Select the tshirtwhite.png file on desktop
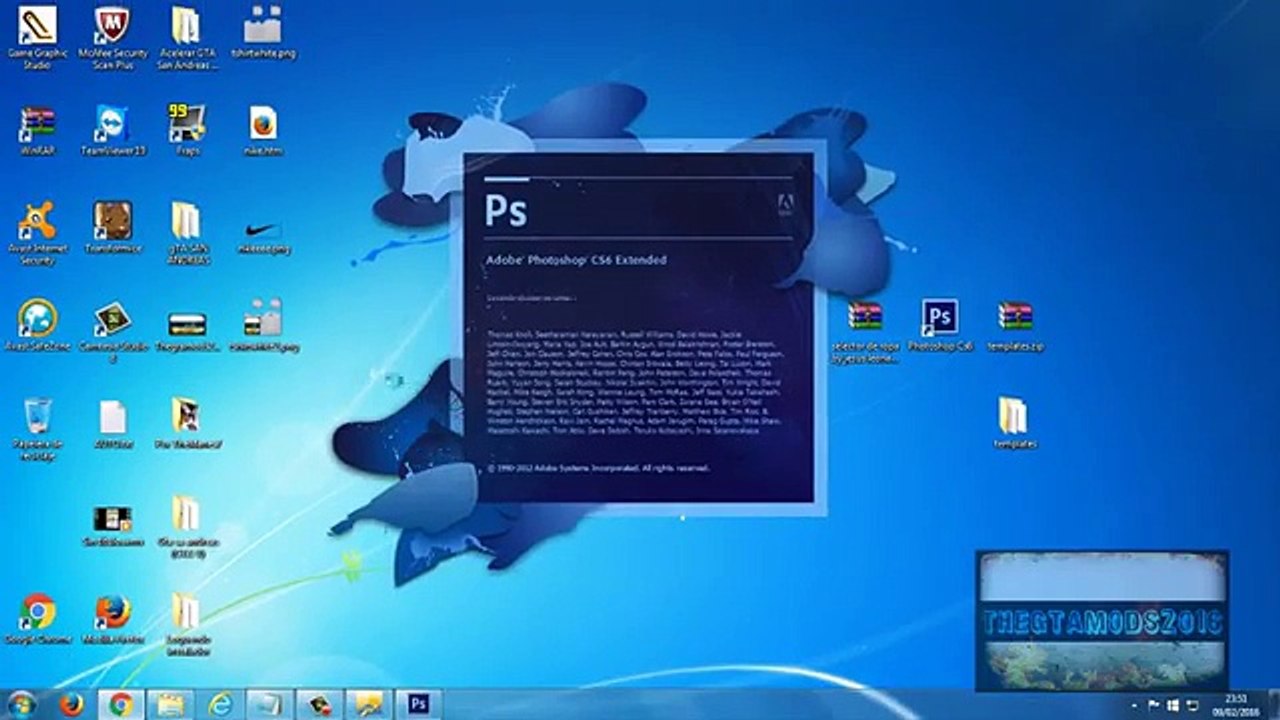 [x=263, y=32]
